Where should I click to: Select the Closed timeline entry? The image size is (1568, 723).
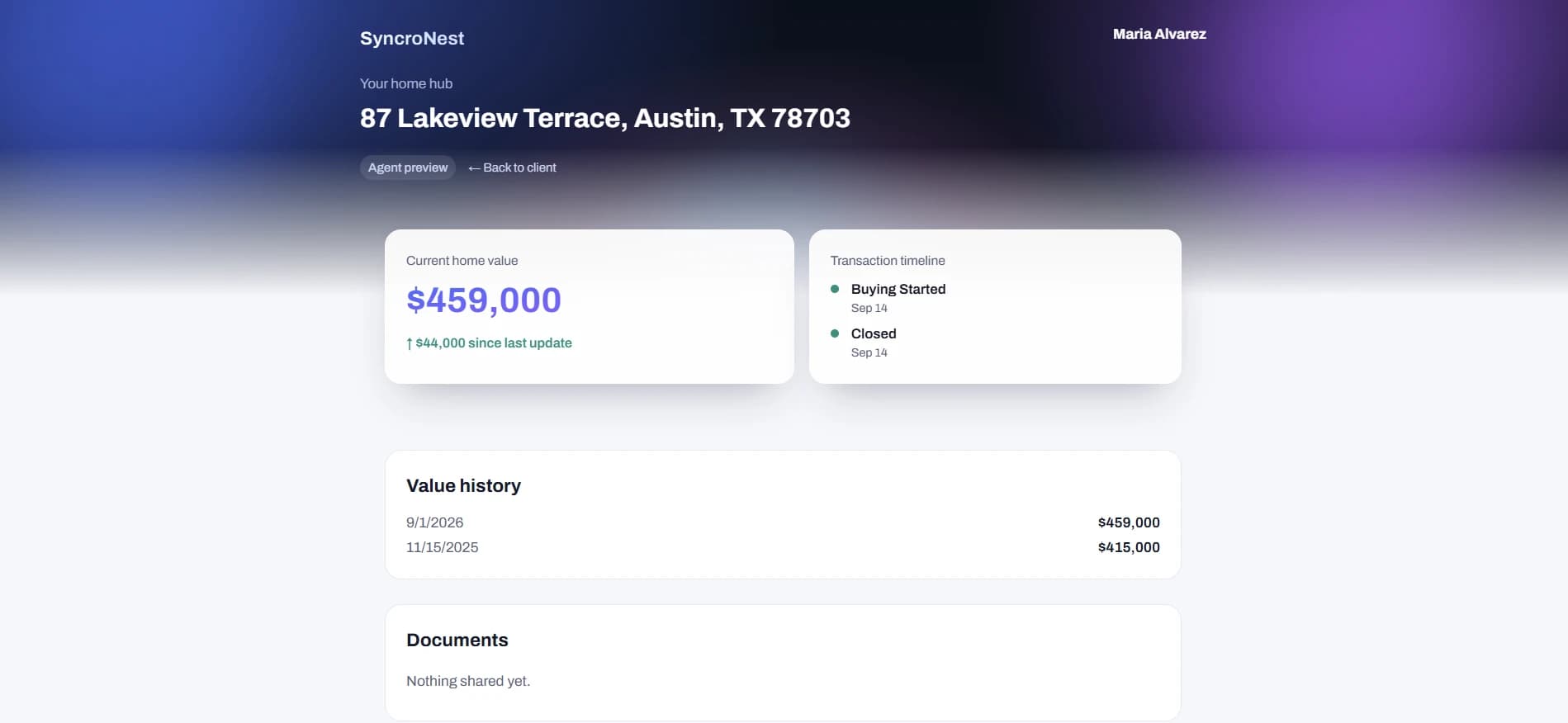(x=874, y=342)
